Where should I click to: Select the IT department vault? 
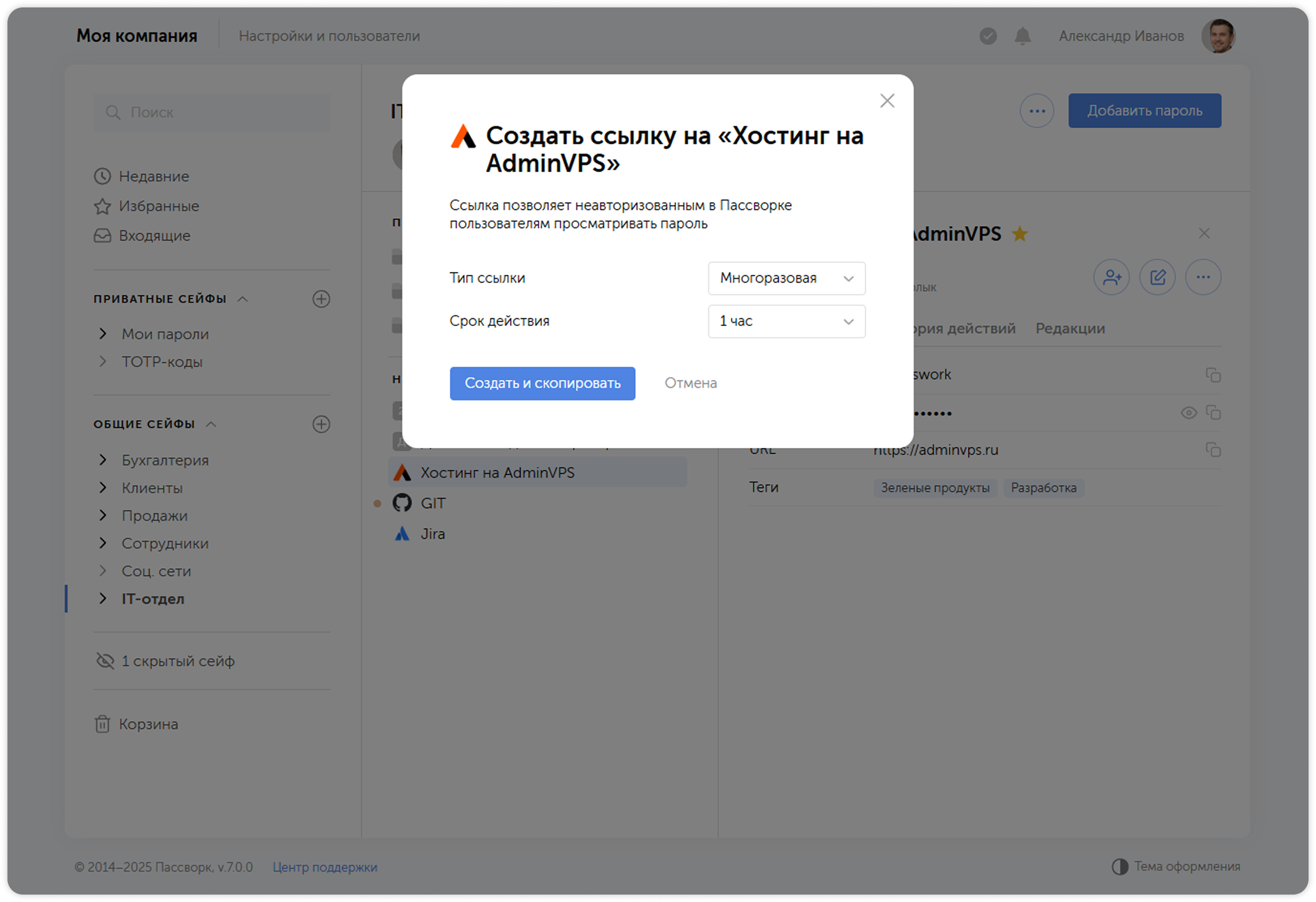tap(153, 599)
